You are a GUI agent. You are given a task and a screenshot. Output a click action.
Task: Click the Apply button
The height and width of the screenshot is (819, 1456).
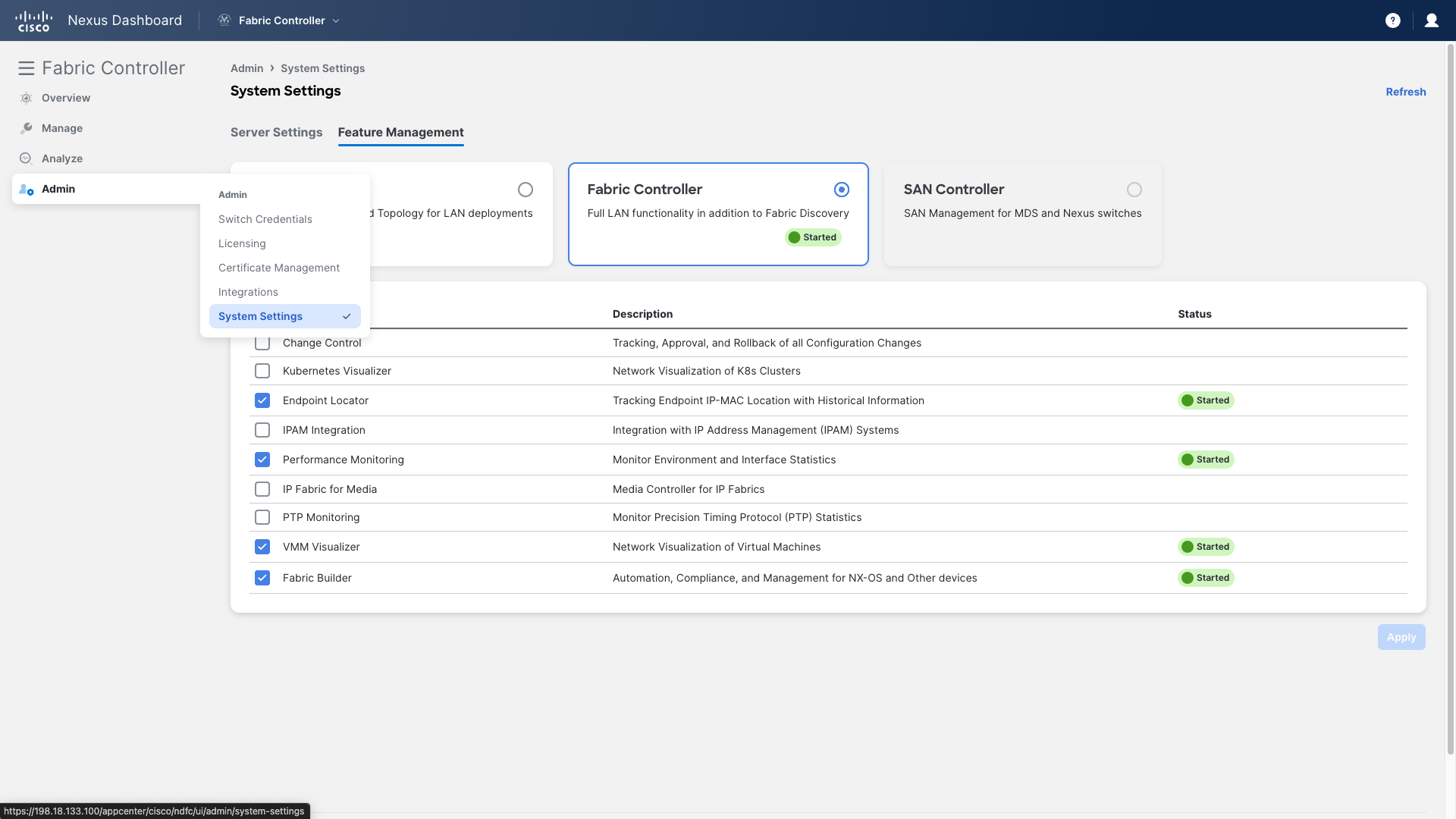[x=1401, y=637]
